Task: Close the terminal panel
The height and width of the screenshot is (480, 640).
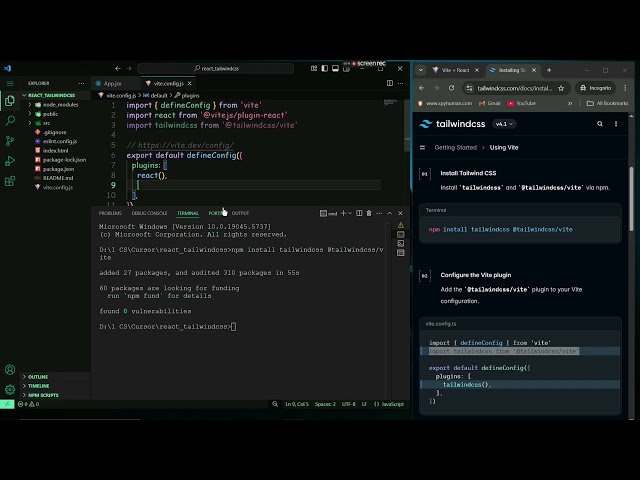Action: pyautogui.click(x=400, y=213)
